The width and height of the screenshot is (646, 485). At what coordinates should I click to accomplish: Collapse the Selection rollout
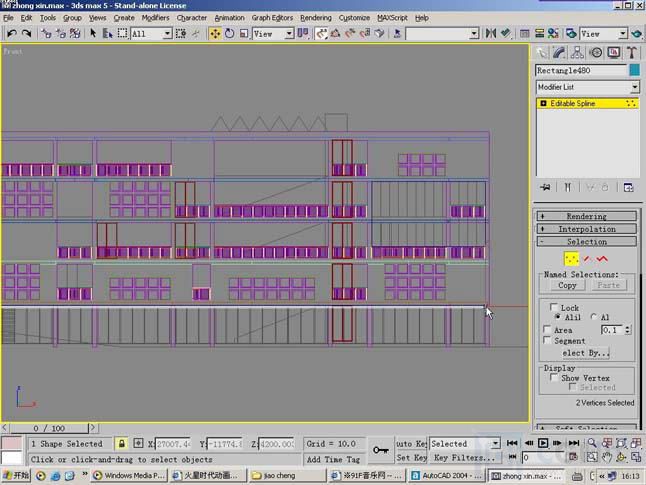pos(587,242)
